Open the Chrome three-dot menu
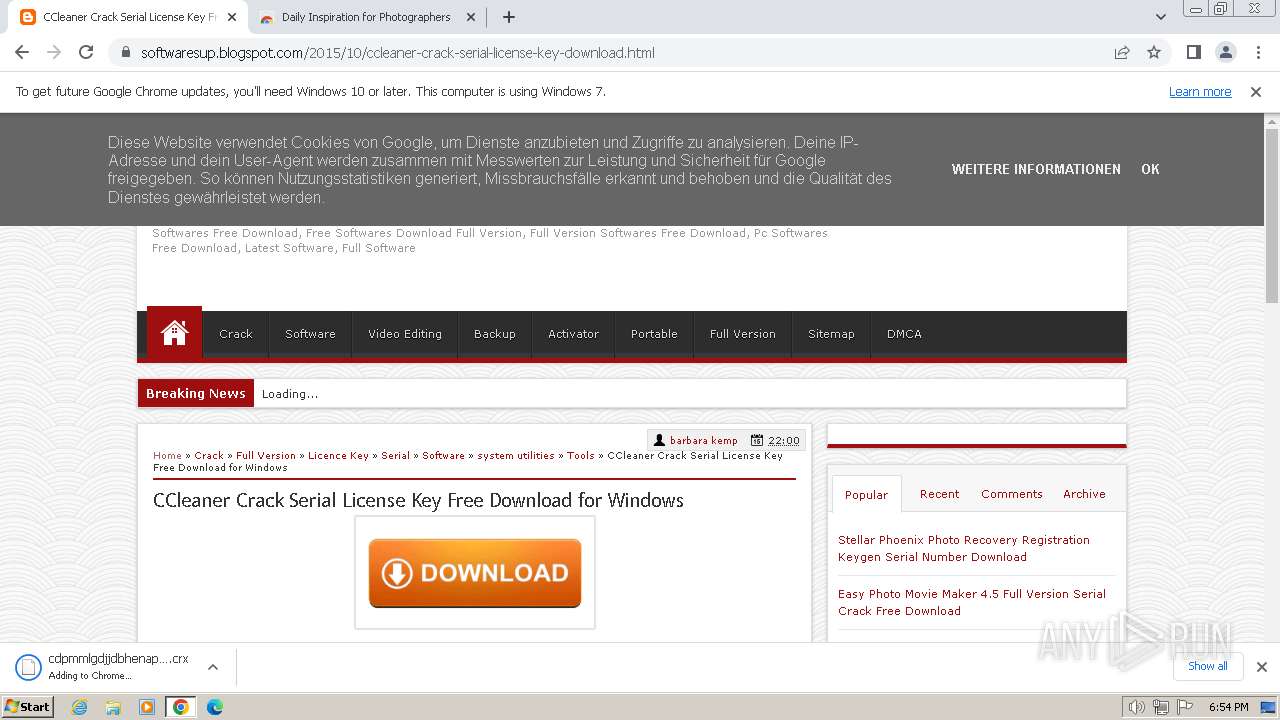Viewport: 1280px width, 720px height. (1258, 53)
